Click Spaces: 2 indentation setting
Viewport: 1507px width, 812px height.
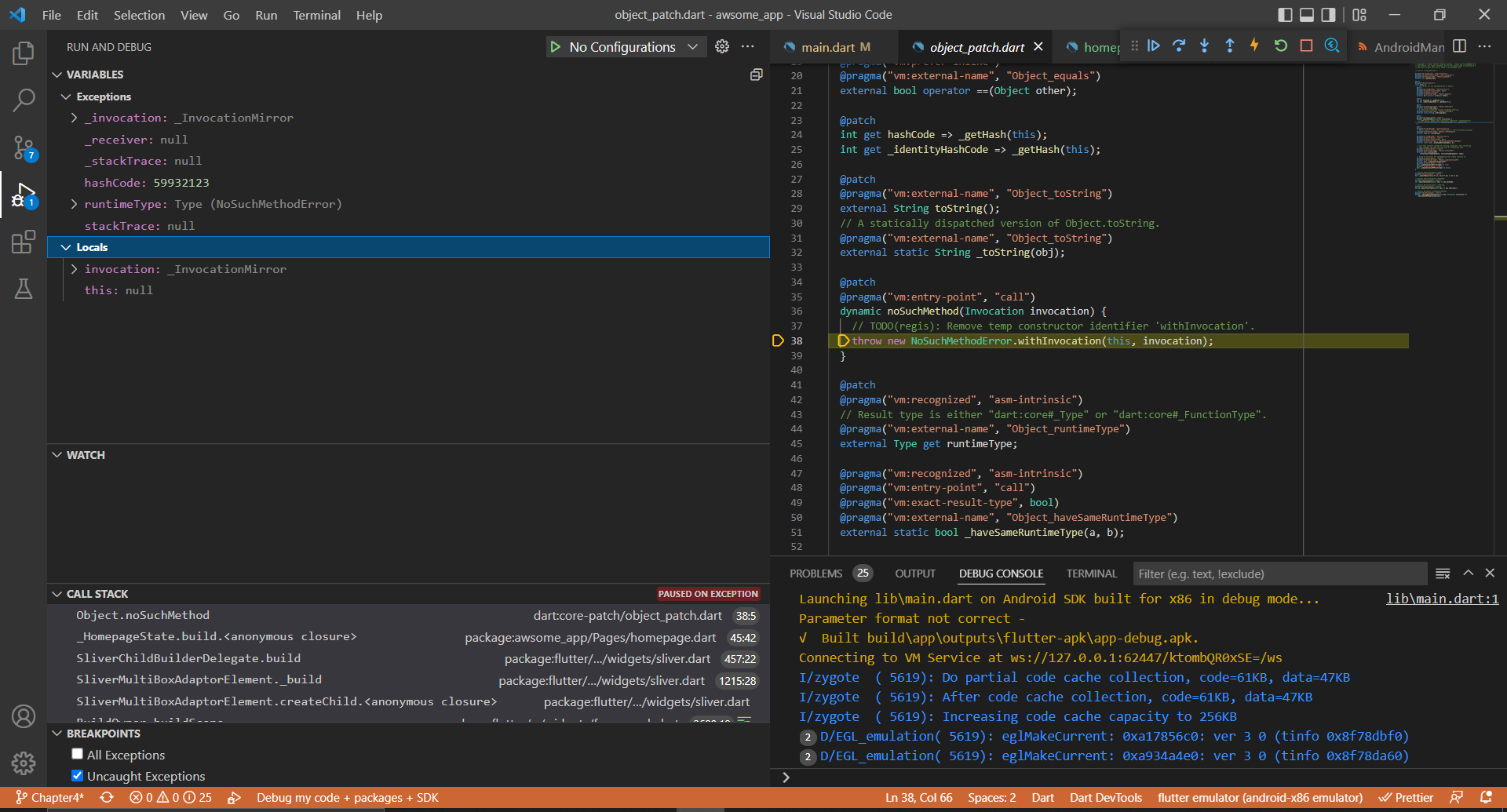991,798
